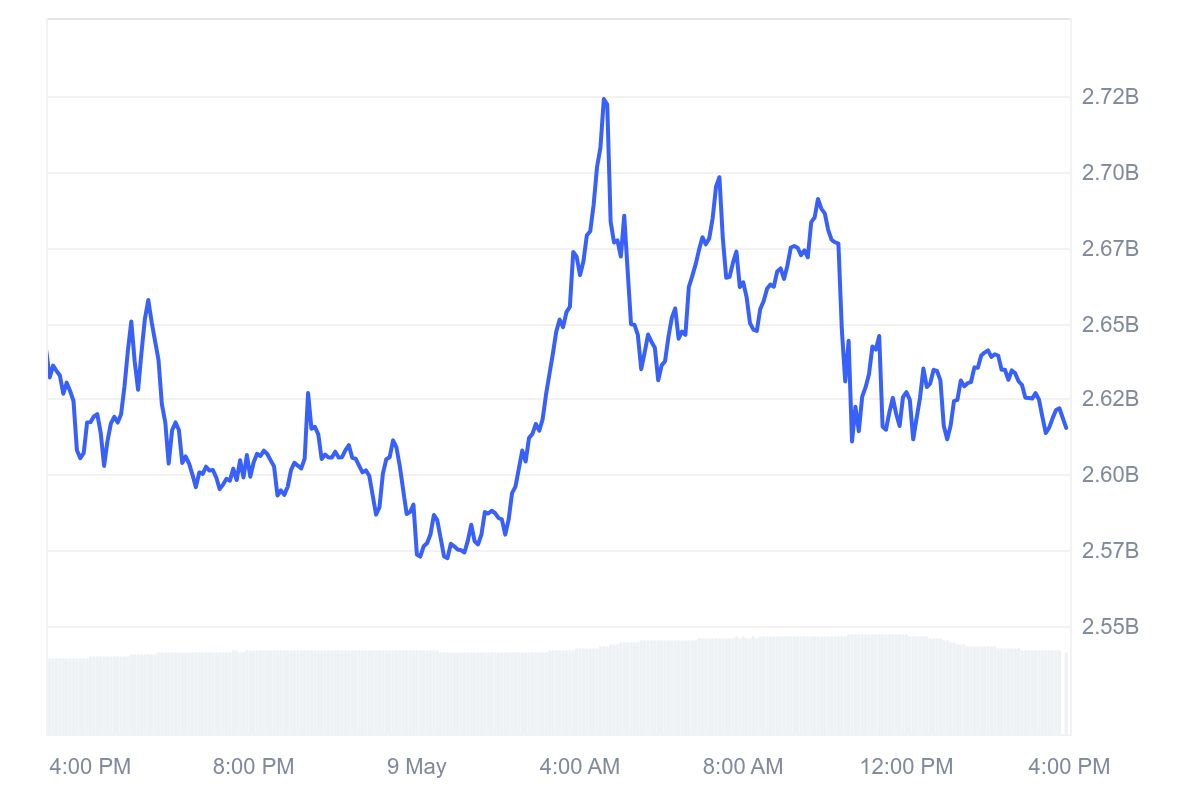The width and height of the screenshot is (1200, 800).
Task: Click the rightmost 4:00 PM time label
Action: coord(1070,767)
